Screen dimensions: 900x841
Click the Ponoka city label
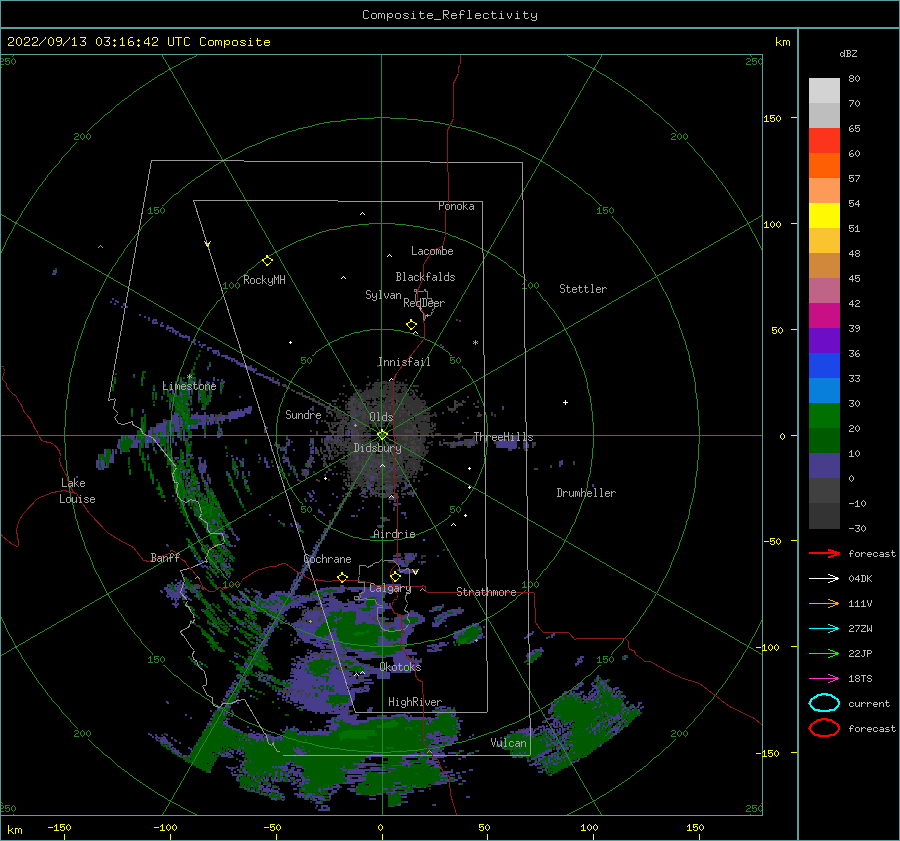click(456, 206)
